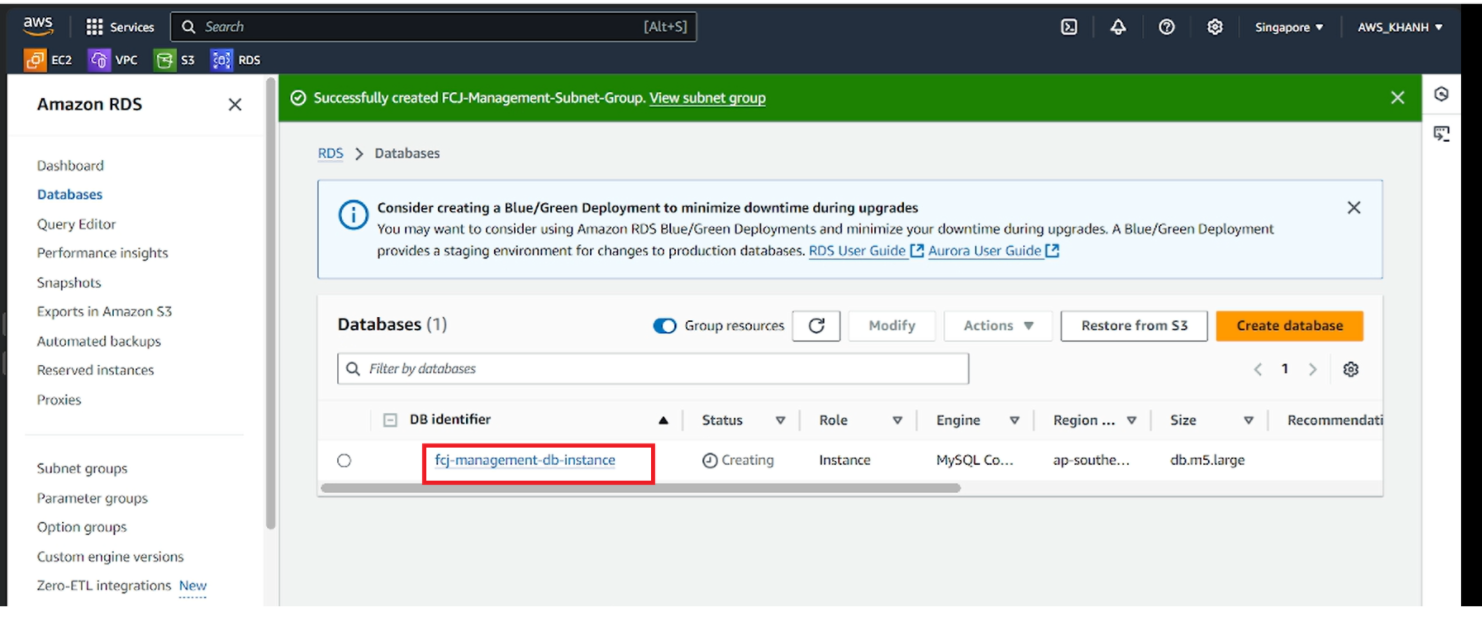Dismiss the Blue/Green Deployment info notice
1482x624 pixels.
pos(1353,207)
